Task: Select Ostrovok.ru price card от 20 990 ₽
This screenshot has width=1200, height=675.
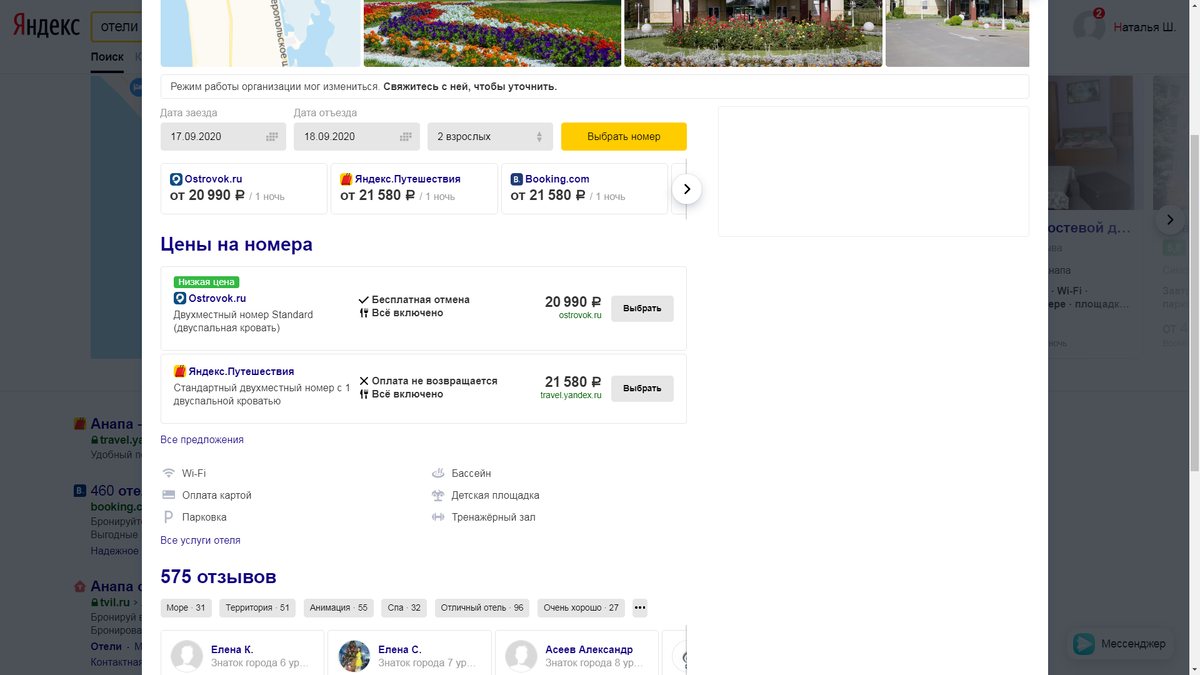Action: [244, 188]
